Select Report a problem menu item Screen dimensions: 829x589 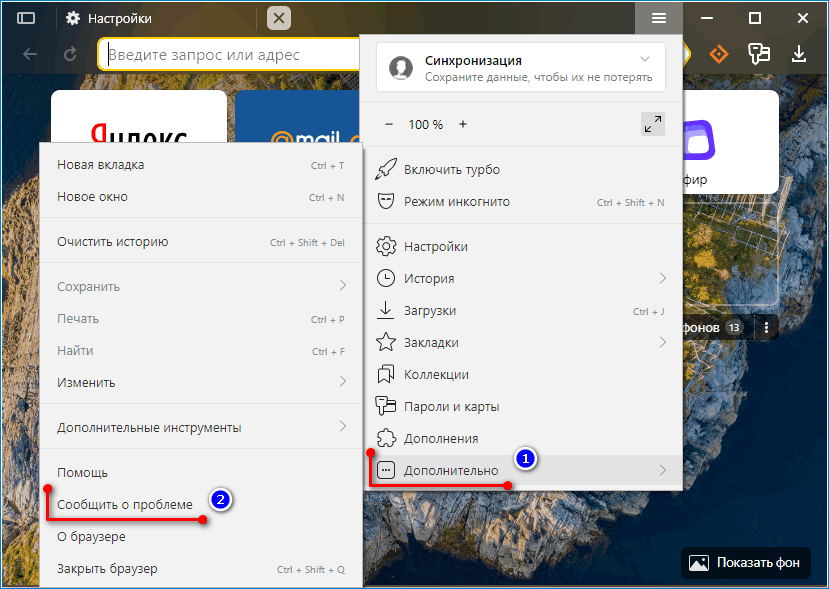pyautogui.click(x=125, y=504)
